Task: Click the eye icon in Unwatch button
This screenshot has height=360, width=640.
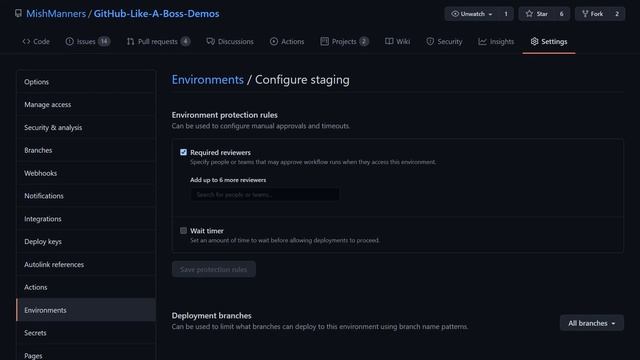Action: click(x=455, y=14)
